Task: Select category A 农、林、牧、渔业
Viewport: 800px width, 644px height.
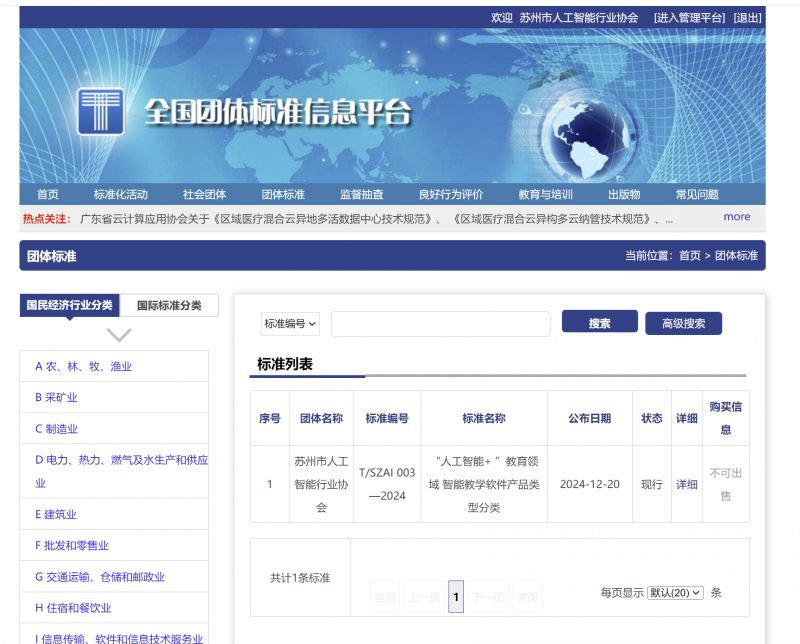Action: [84, 366]
